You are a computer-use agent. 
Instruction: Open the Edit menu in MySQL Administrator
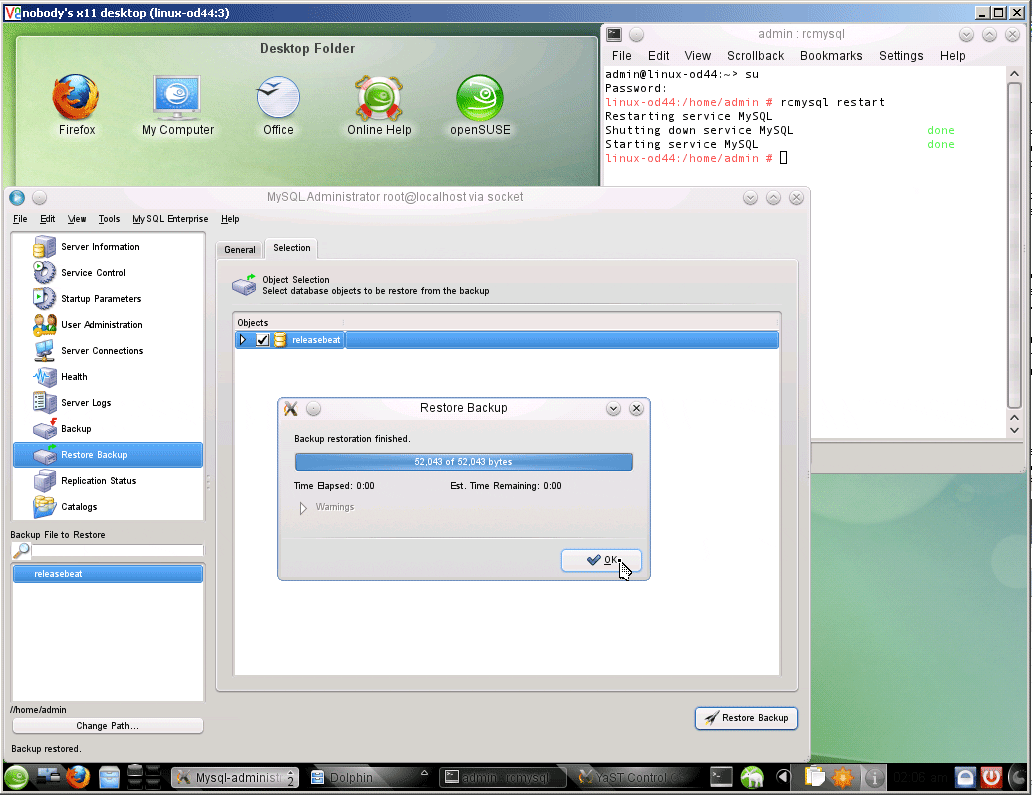coord(47,219)
